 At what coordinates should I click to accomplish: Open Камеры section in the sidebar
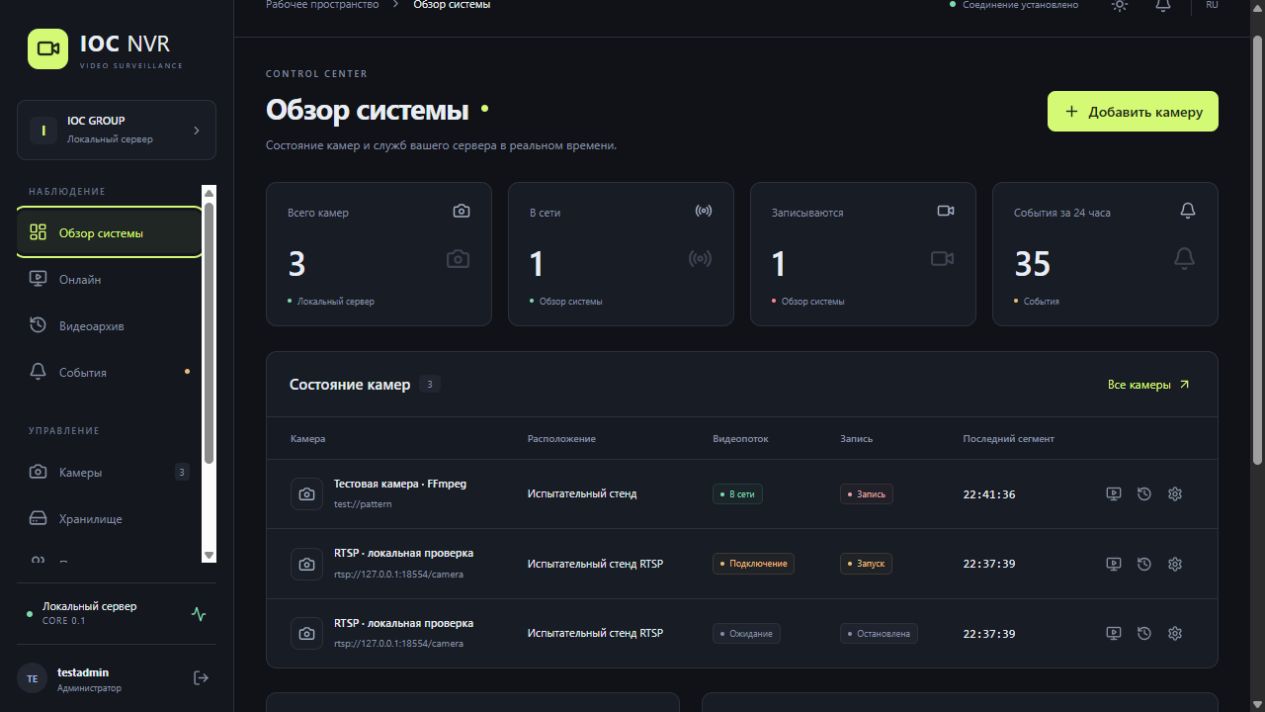click(x=110, y=472)
